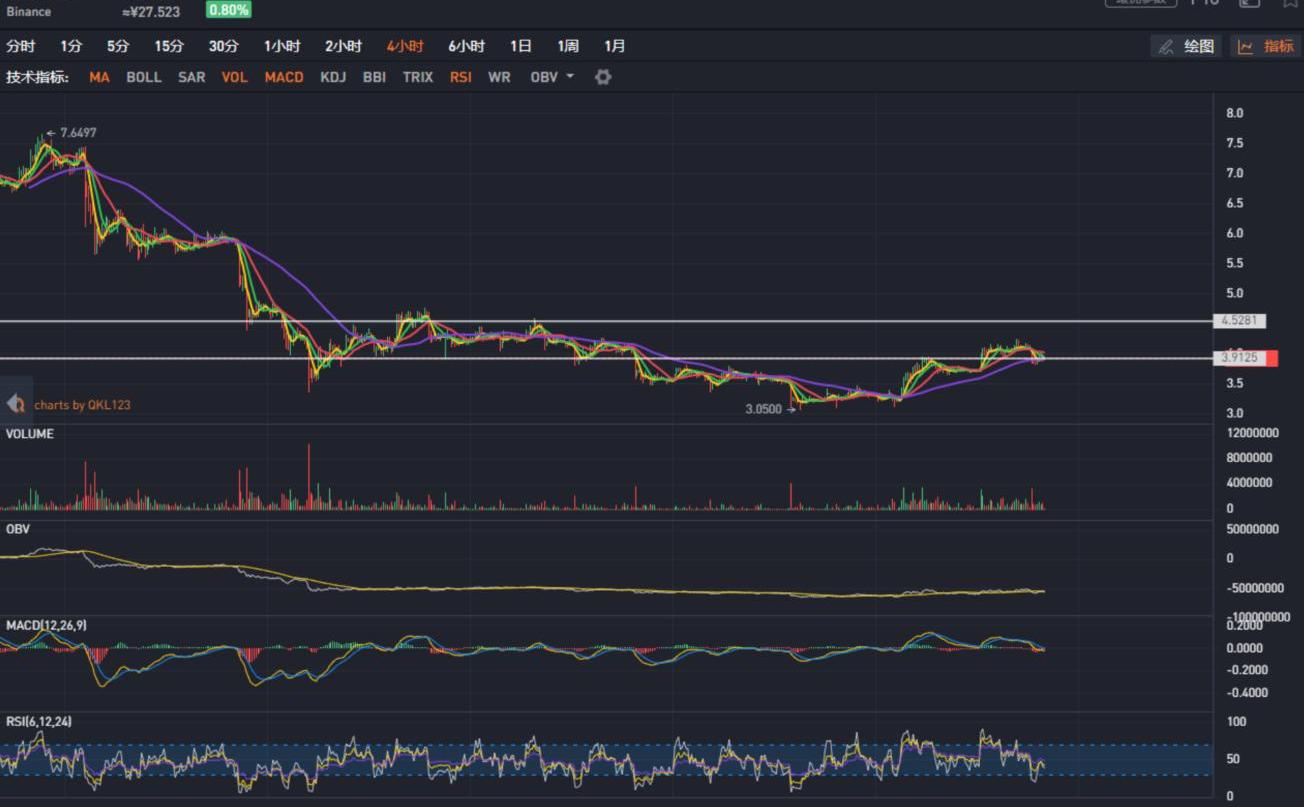Click the 4.5281 price line label

pyautogui.click(x=1239, y=321)
